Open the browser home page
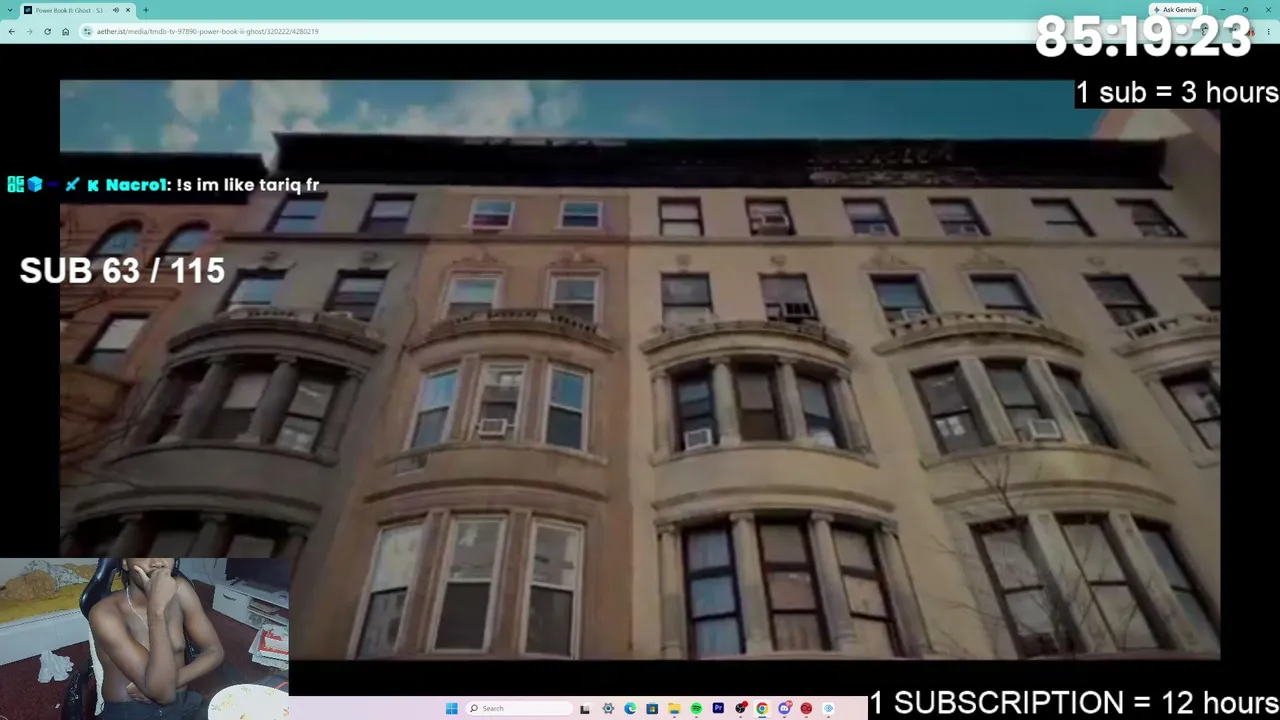 [65, 31]
